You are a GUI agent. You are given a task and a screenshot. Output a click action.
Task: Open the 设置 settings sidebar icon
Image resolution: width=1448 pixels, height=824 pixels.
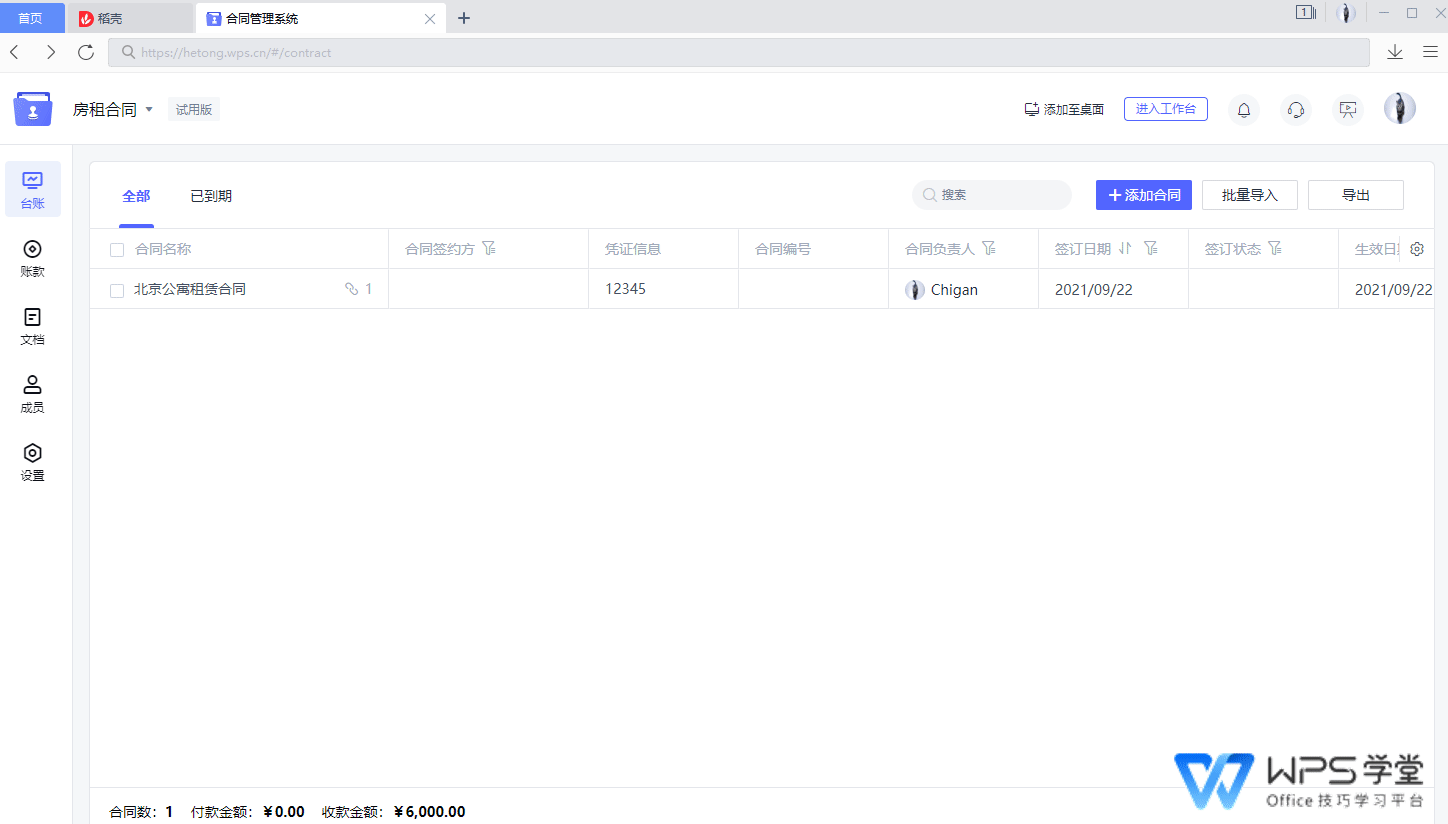(x=33, y=461)
